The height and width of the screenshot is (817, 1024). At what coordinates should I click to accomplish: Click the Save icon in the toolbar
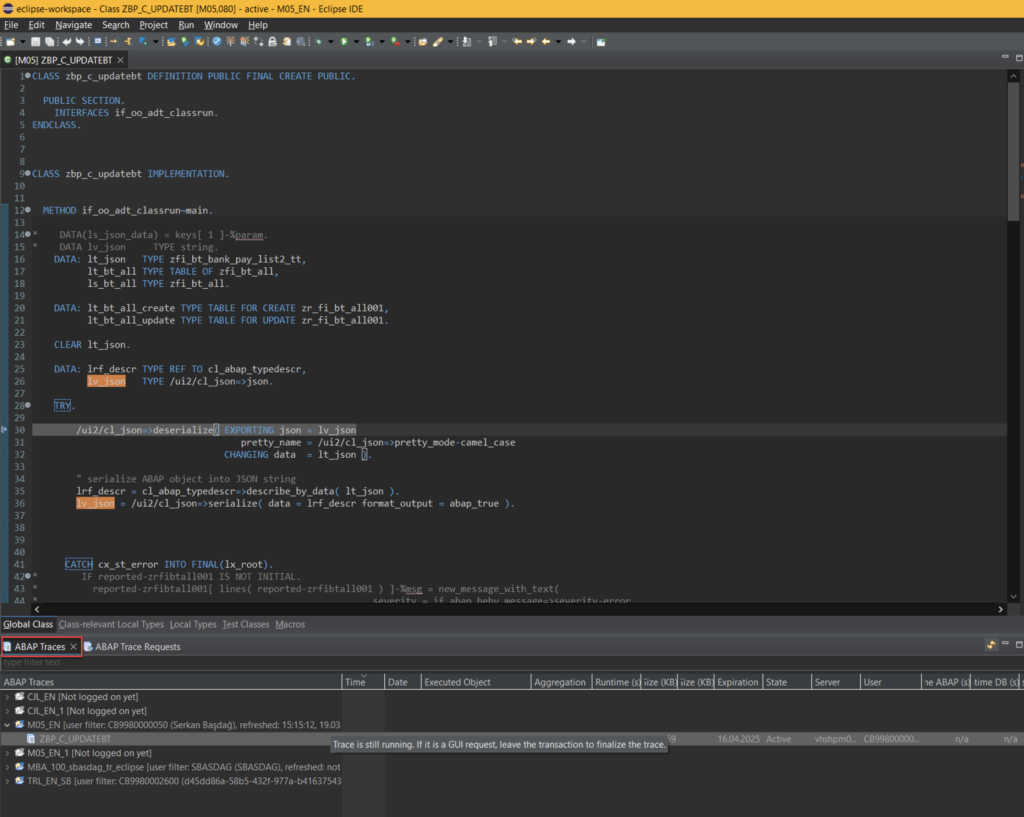[35, 42]
